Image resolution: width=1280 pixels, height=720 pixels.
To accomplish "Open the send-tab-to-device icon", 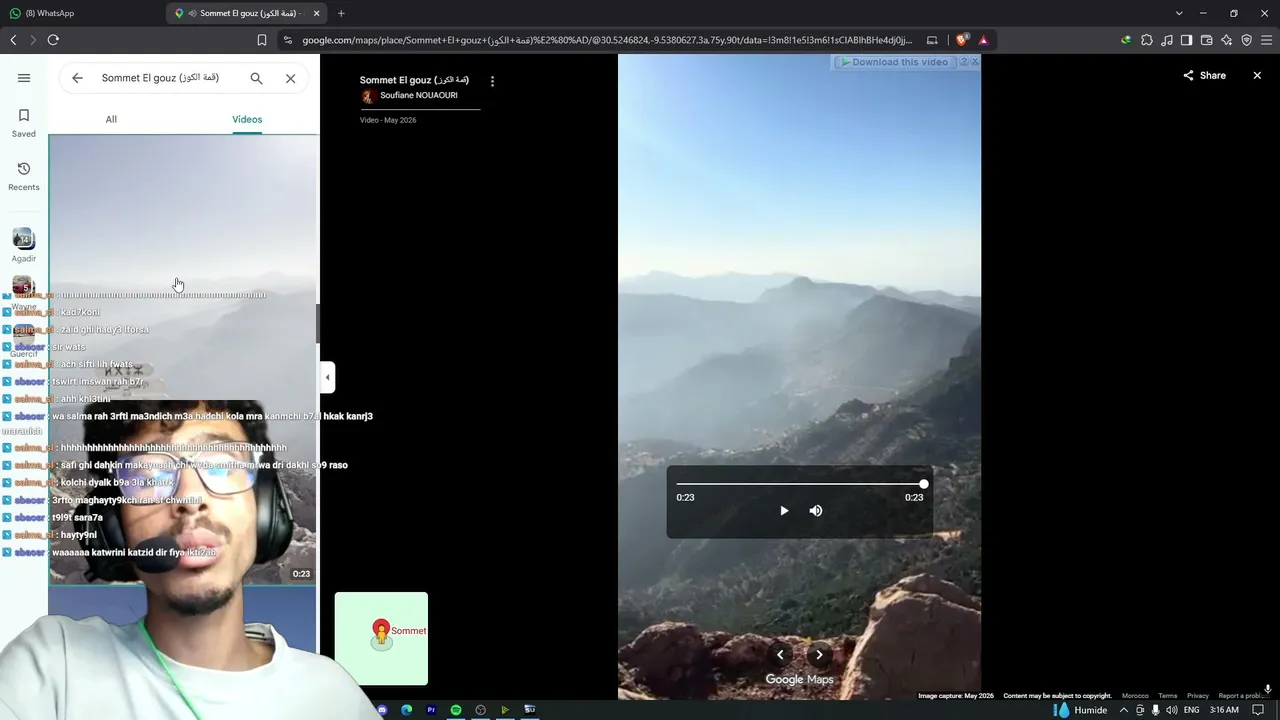I will [932, 40].
